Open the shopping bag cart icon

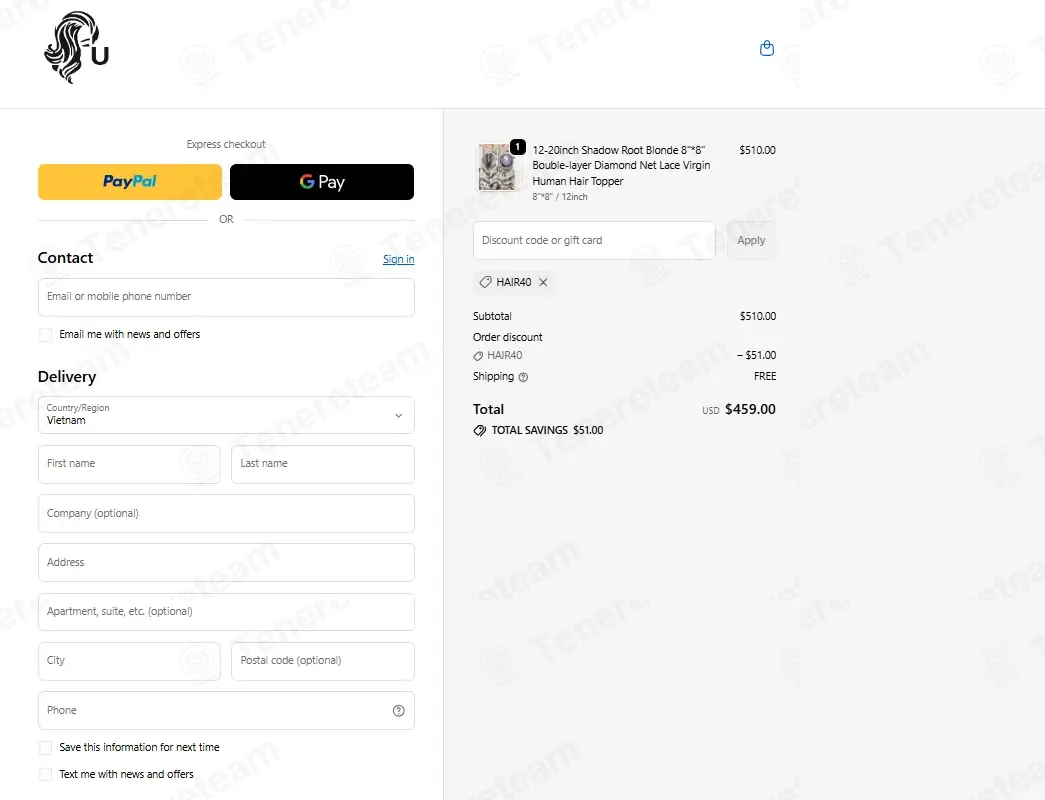point(766,48)
